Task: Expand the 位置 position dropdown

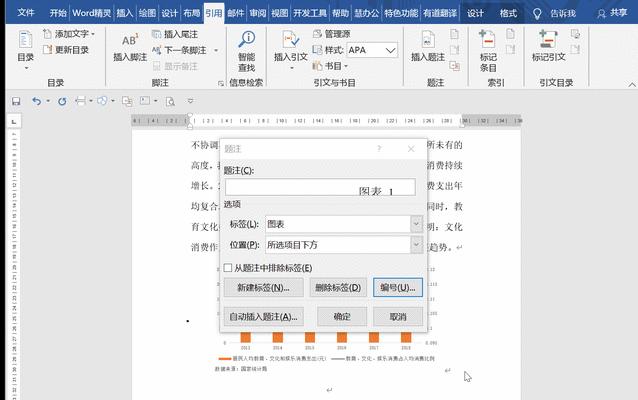Action: [416, 245]
